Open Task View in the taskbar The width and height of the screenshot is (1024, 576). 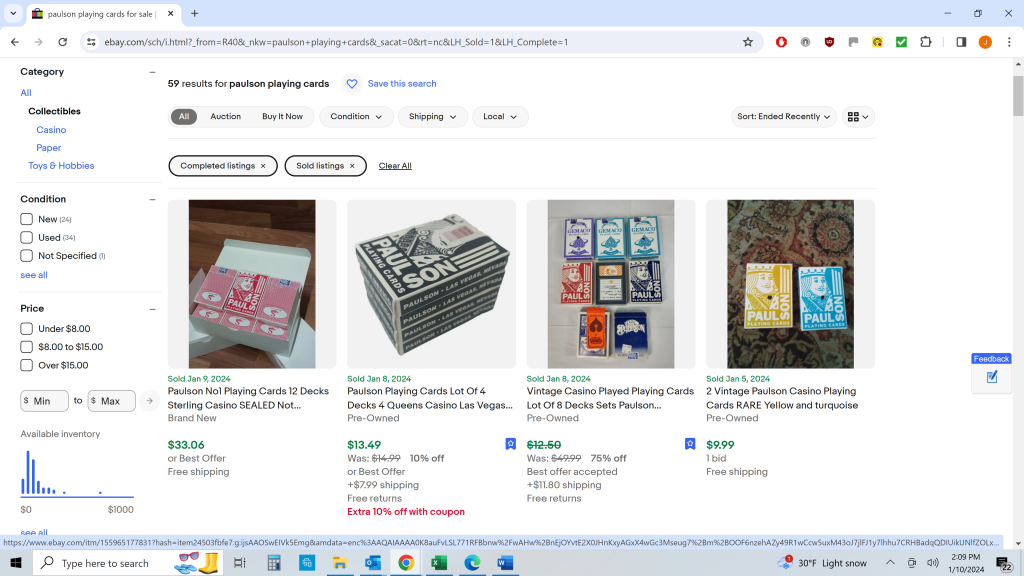(240, 563)
